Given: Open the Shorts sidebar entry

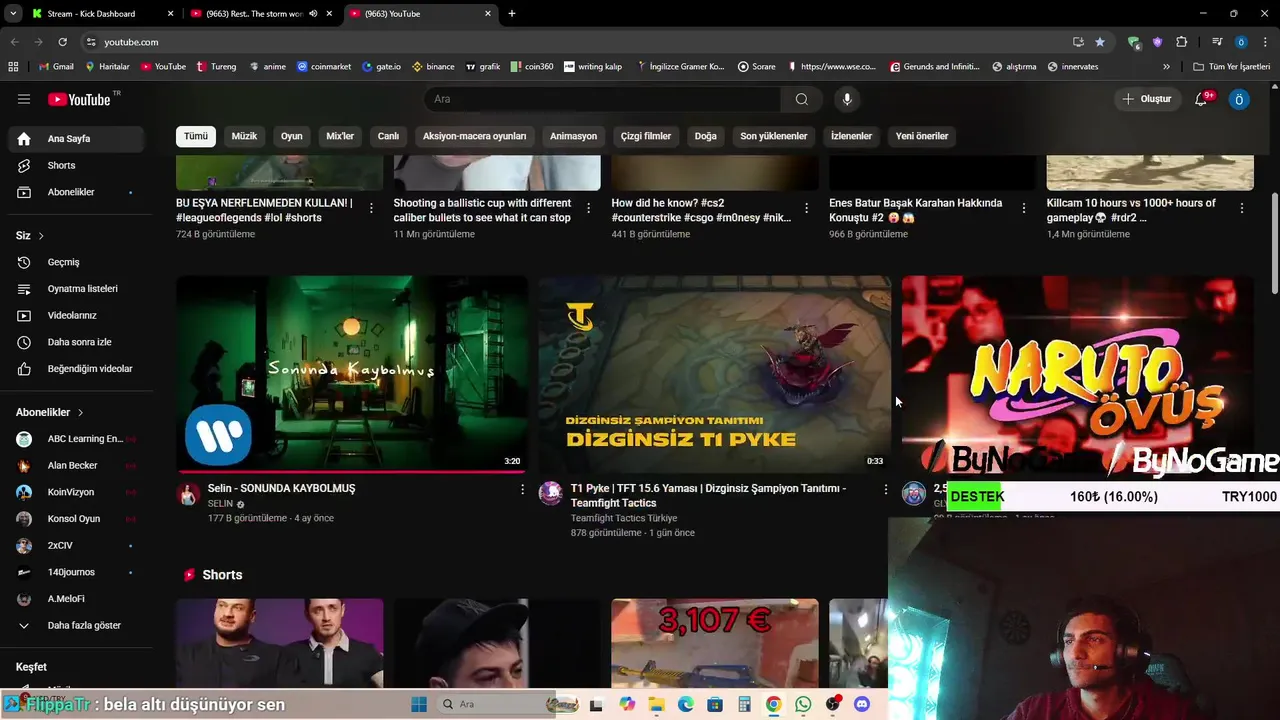Looking at the screenshot, I should click(77, 165).
